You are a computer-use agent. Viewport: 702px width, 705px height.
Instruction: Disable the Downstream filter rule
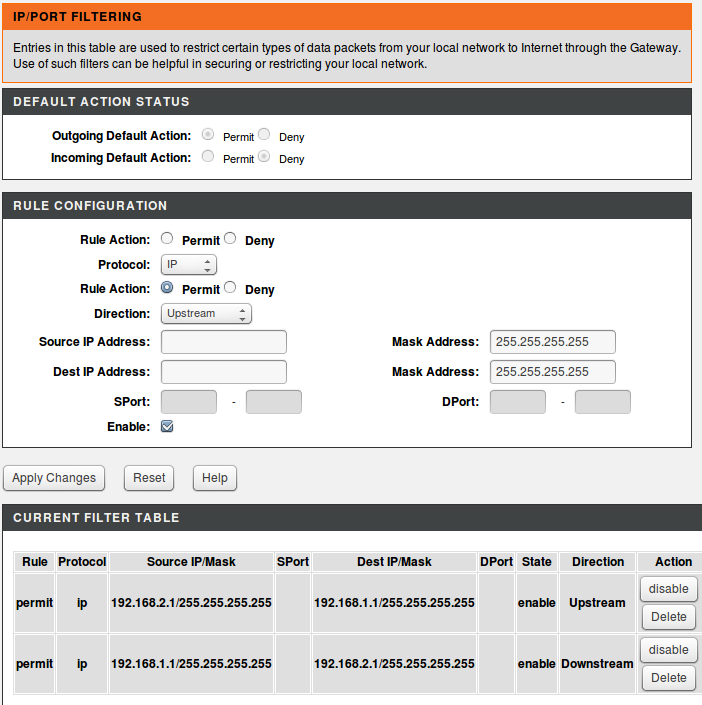tap(669, 650)
